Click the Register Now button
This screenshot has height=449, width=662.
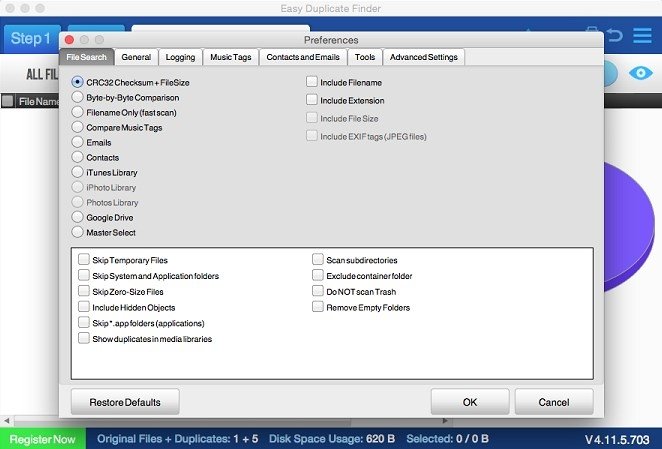(x=42, y=439)
